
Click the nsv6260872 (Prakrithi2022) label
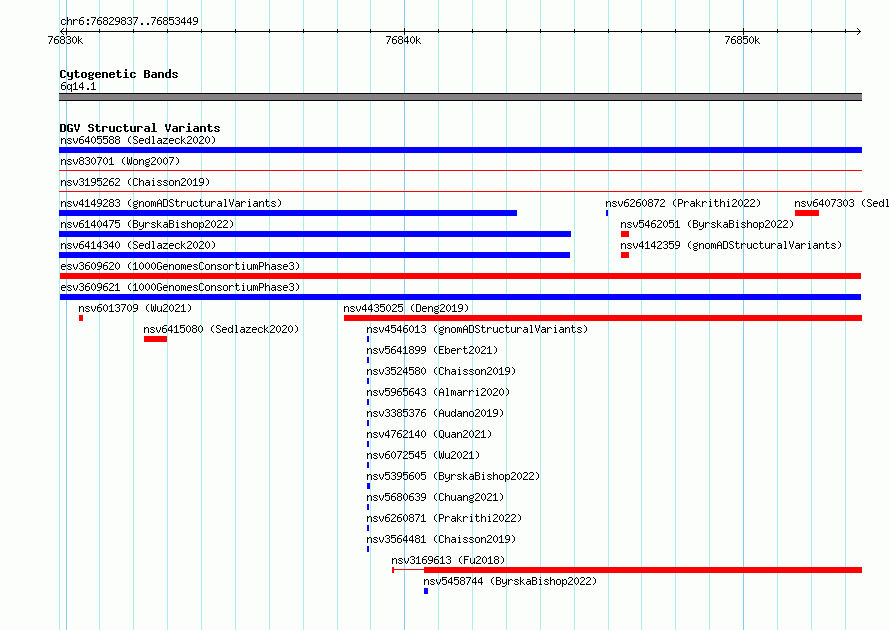(x=683, y=203)
